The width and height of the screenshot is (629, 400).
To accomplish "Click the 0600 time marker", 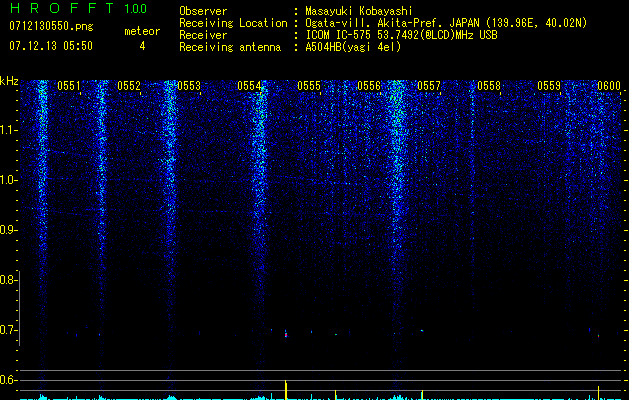I will [x=609, y=86].
